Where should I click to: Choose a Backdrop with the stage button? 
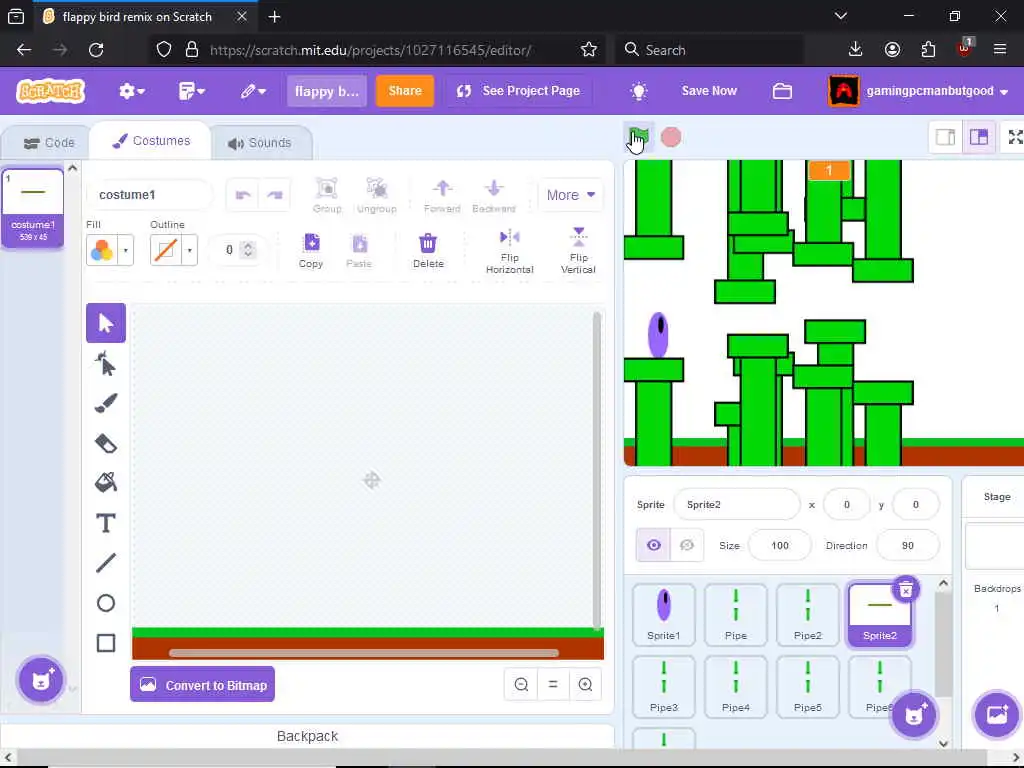997,714
